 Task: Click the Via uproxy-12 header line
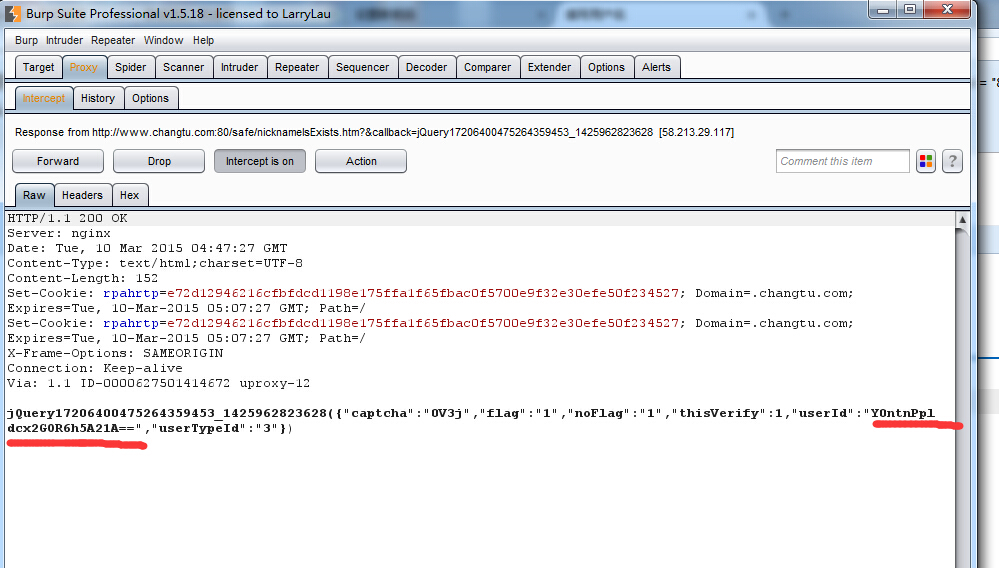(159, 383)
